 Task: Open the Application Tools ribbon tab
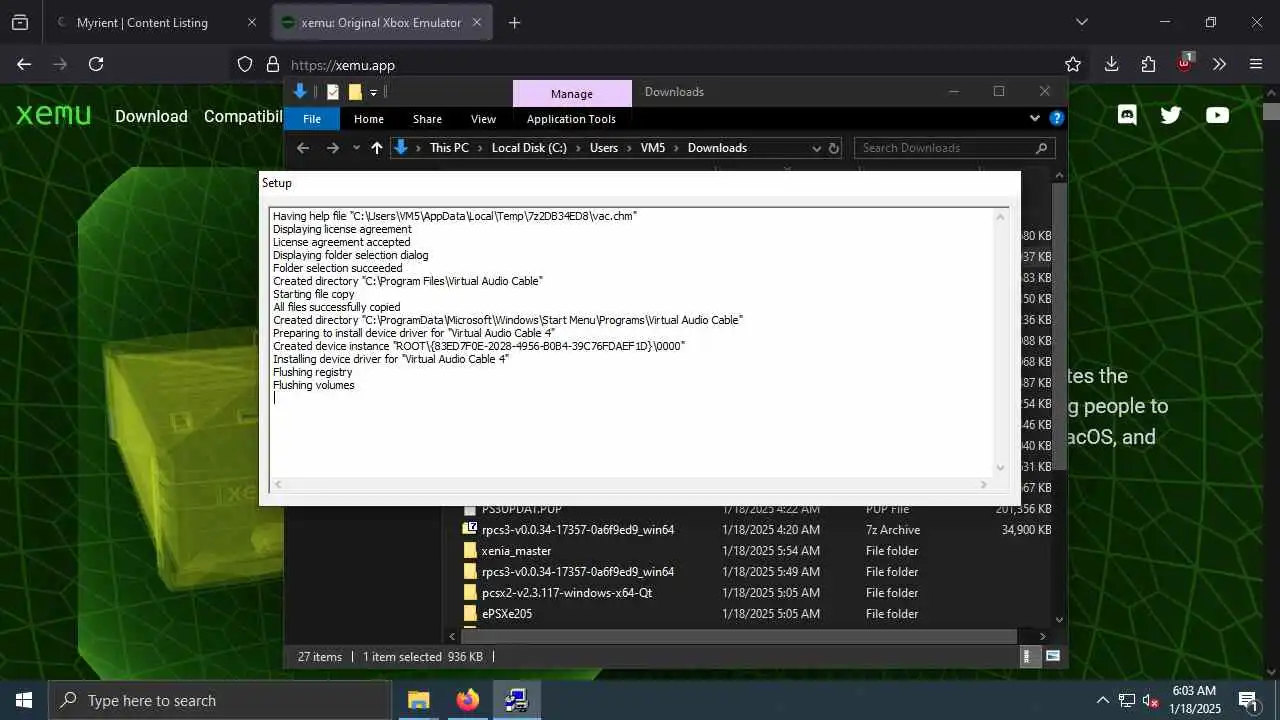(x=571, y=118)
